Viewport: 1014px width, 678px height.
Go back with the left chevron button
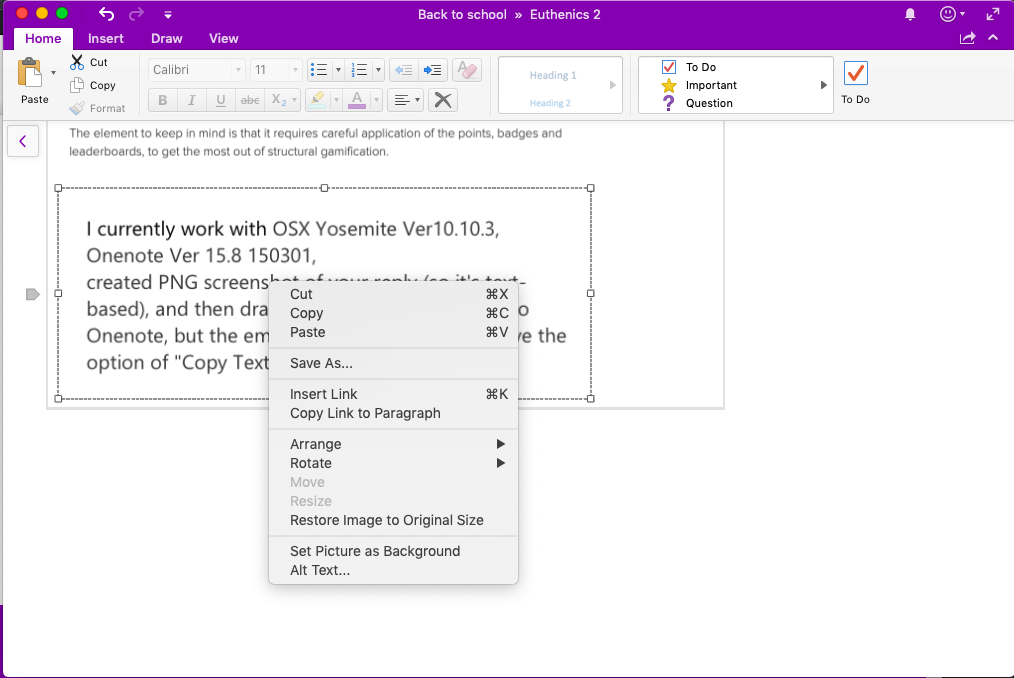(x=23, y=141)
